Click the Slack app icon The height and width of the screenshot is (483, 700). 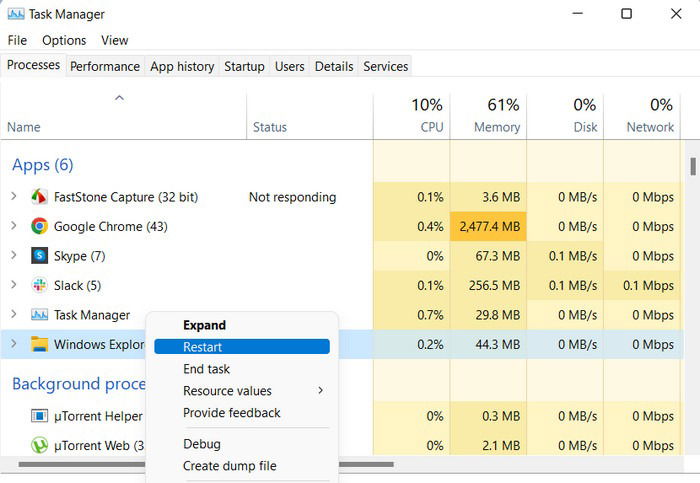[x=39, y=285]
